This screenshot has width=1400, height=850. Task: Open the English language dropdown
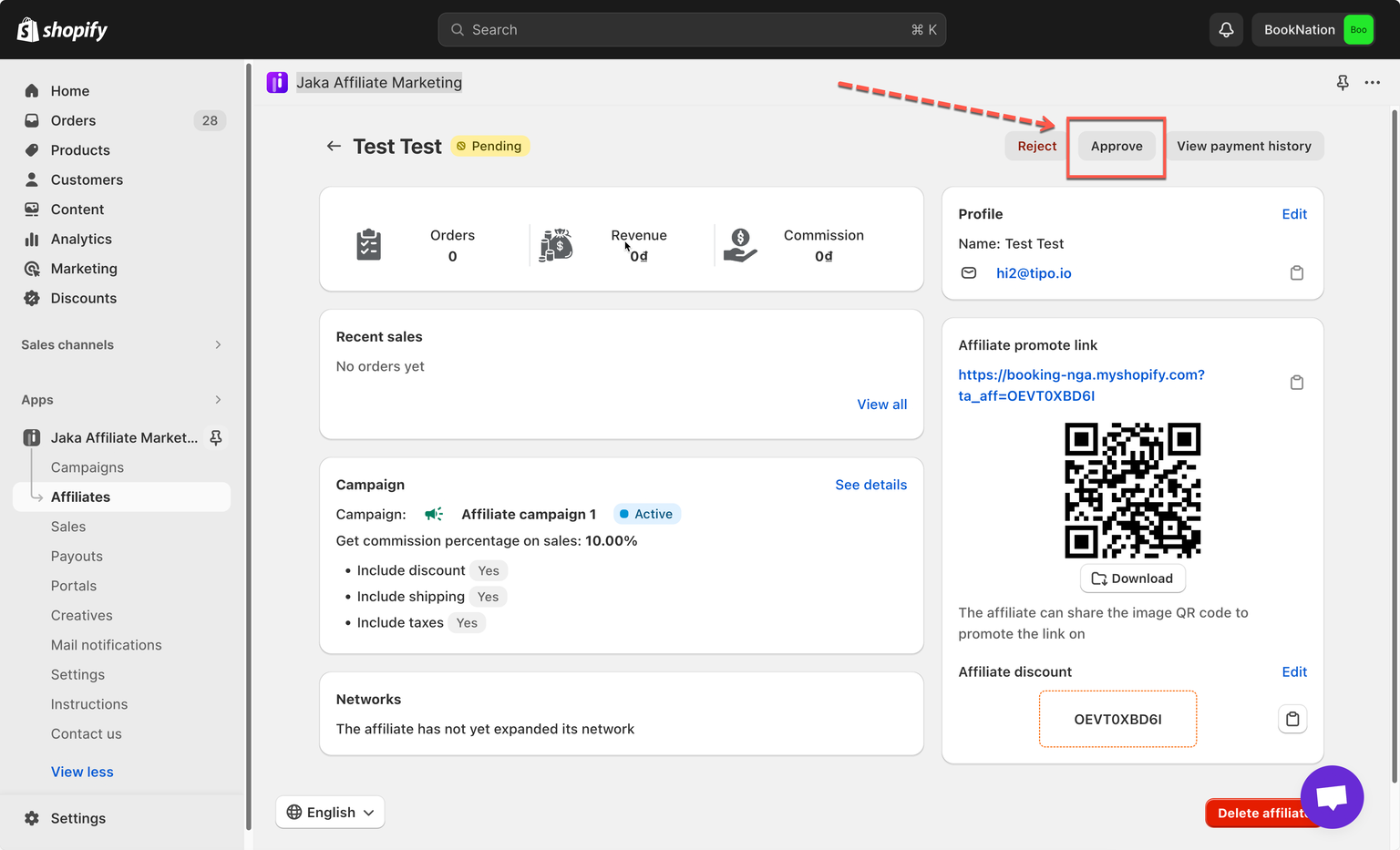pos(330,812)
